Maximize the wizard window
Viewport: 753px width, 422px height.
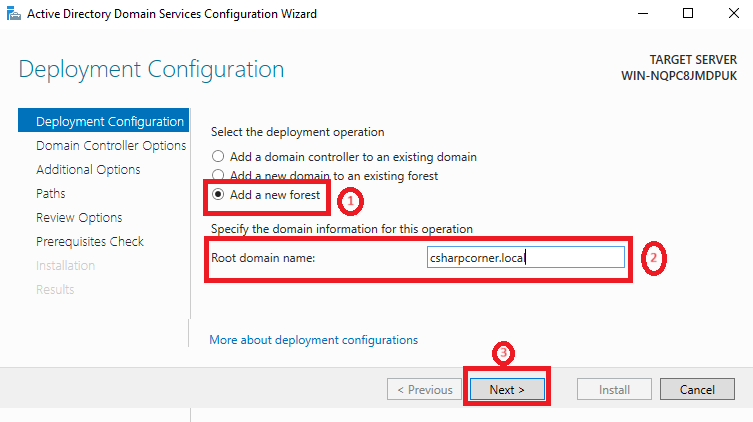688,13
